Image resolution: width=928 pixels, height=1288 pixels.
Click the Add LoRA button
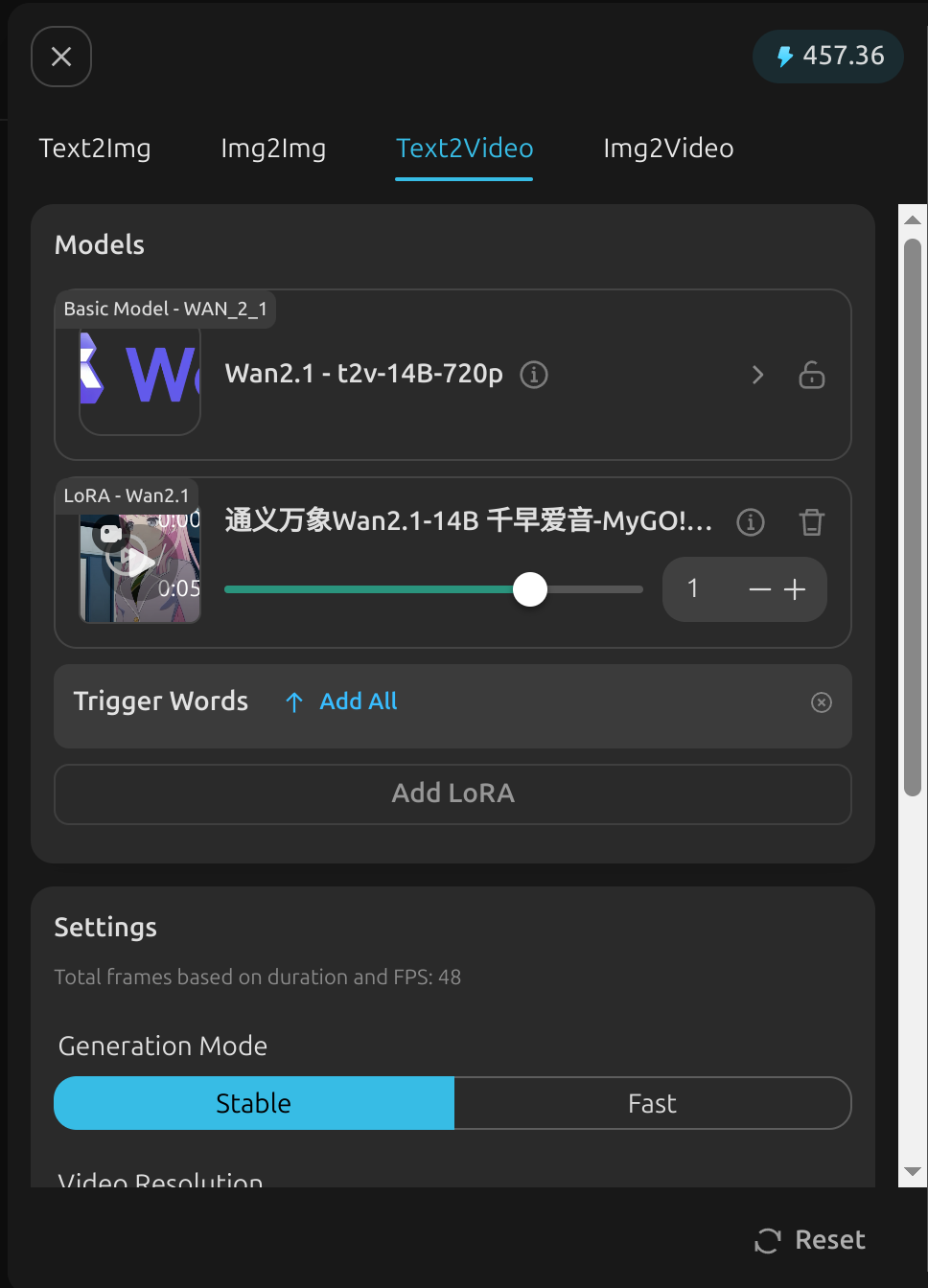(x=452, y=793)
